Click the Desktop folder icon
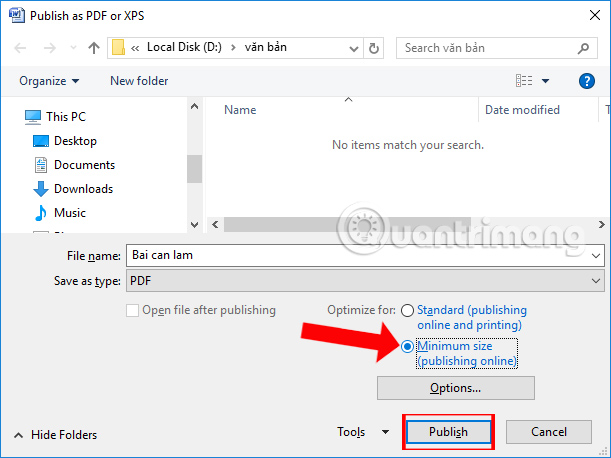This screenshot has height=458, width=611. [x=41, y=141]
